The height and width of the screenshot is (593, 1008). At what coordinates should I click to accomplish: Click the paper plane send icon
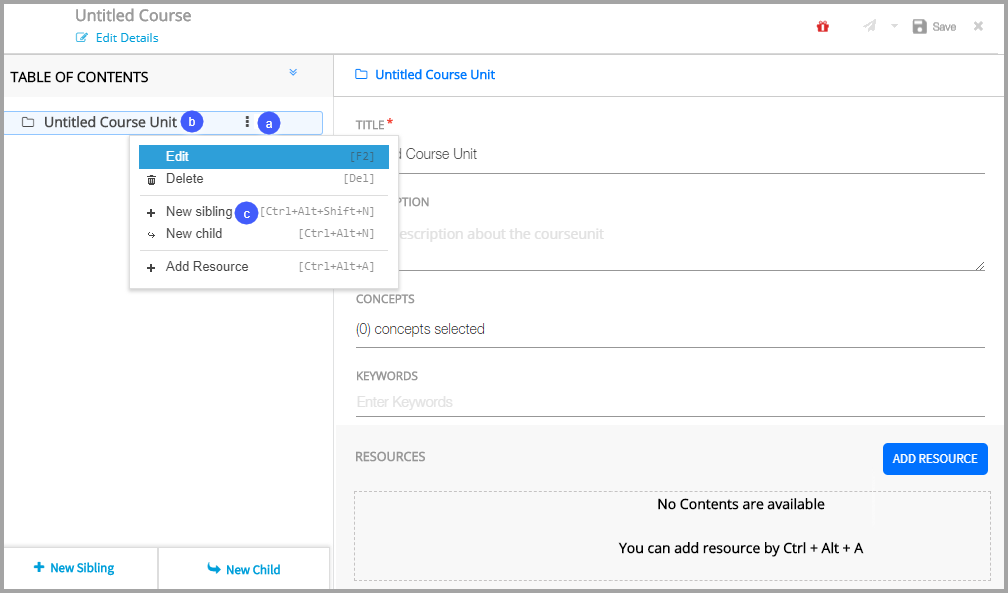870,26
